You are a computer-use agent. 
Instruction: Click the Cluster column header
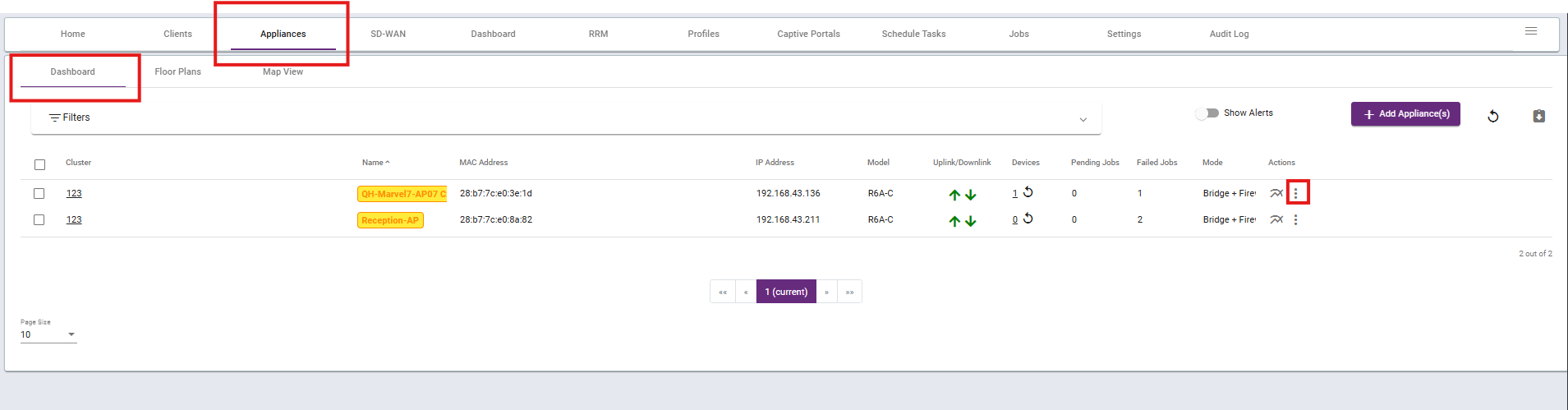click(x=79, y=163)
